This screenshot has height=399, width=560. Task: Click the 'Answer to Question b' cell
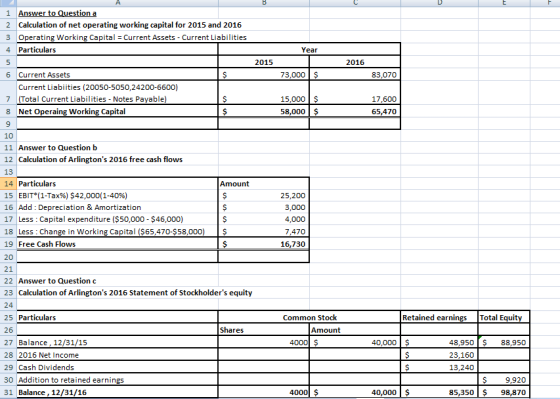117,148
